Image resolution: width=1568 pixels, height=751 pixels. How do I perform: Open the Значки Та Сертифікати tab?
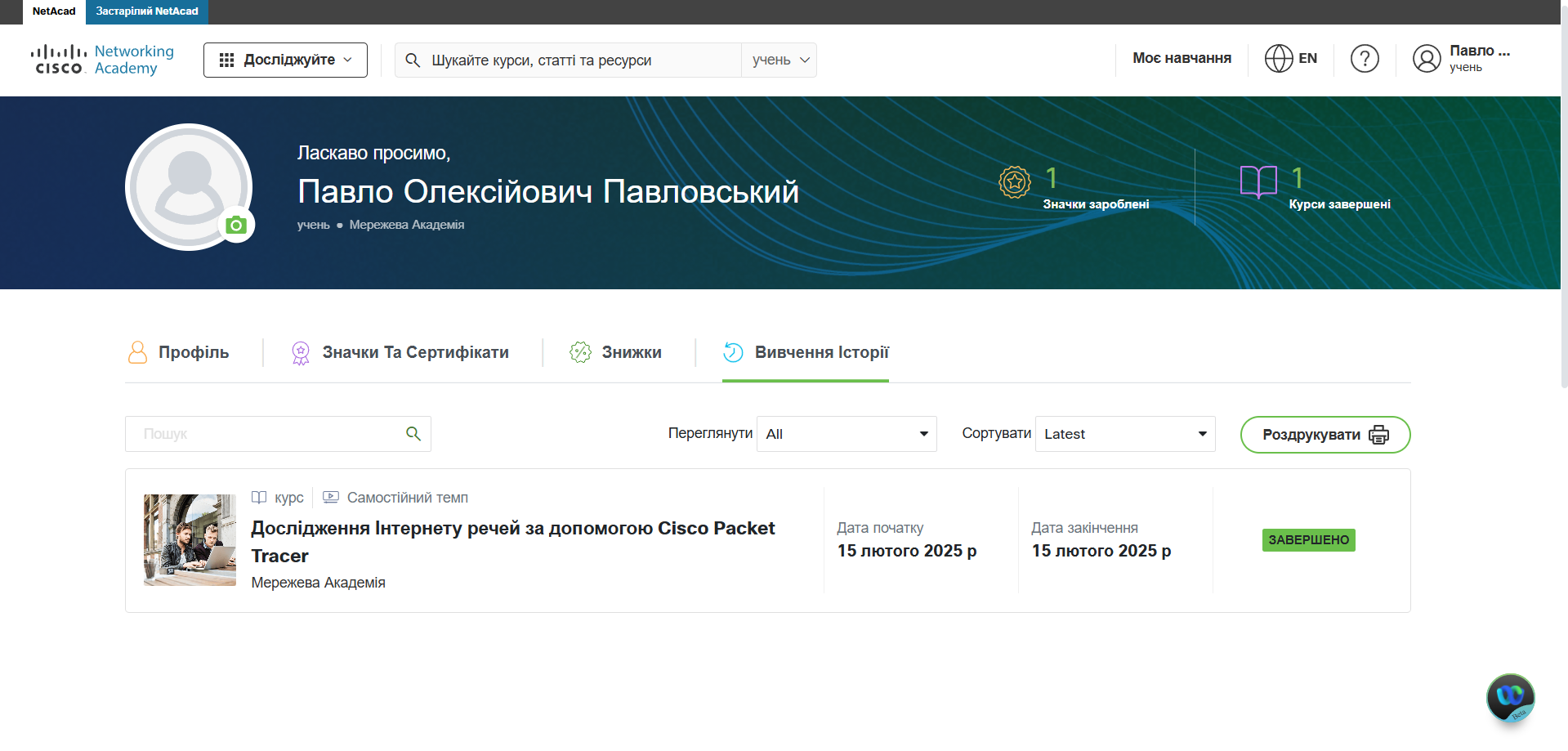(400, 352)
